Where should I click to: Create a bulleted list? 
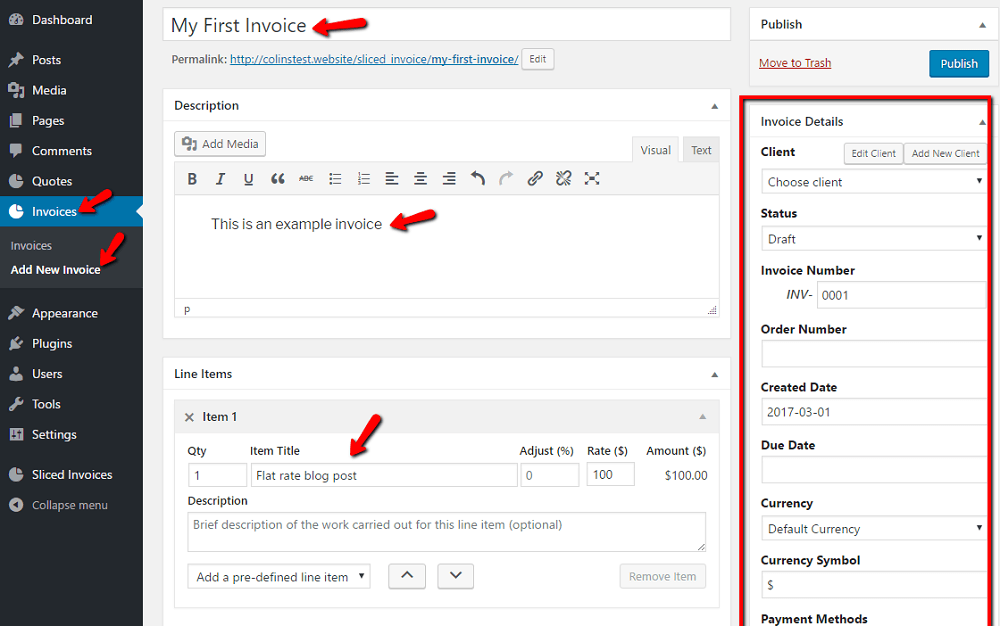[x=335, y=178]
